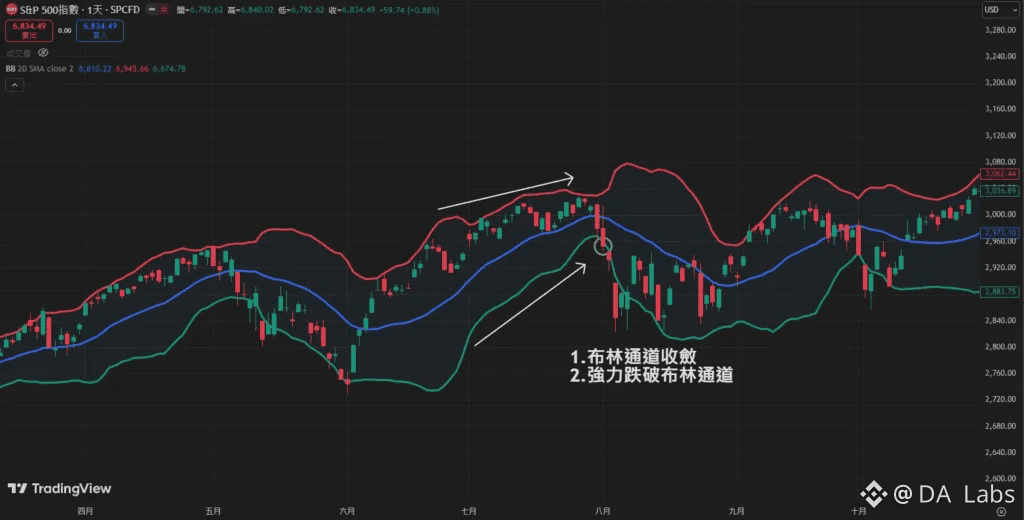Click the +59.74 (+0.88%) change value

(409, 10)
